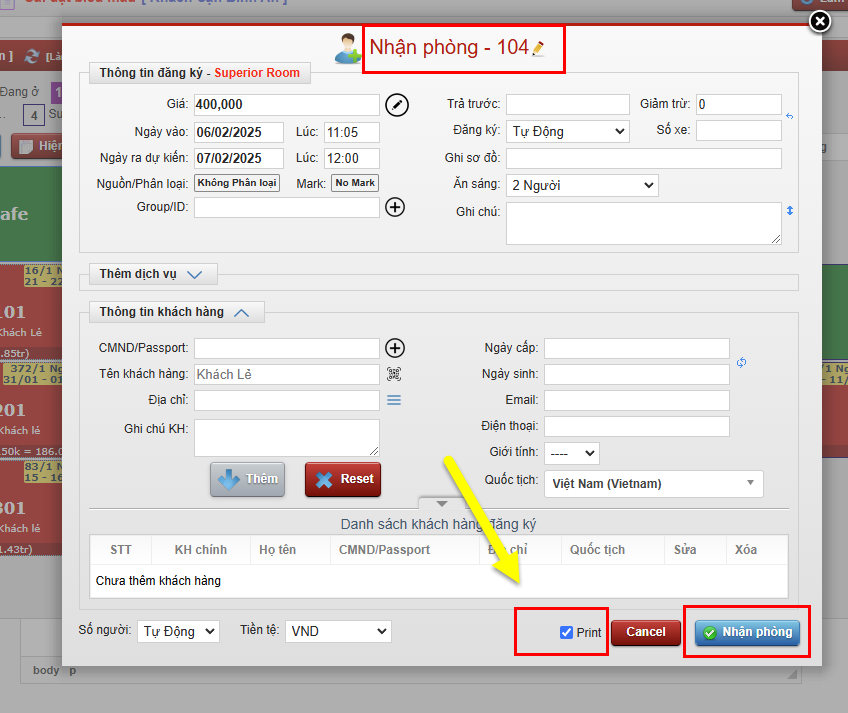848x713 pixels.
Task: Toggle the No Mark tag
Action: point(355,183)
